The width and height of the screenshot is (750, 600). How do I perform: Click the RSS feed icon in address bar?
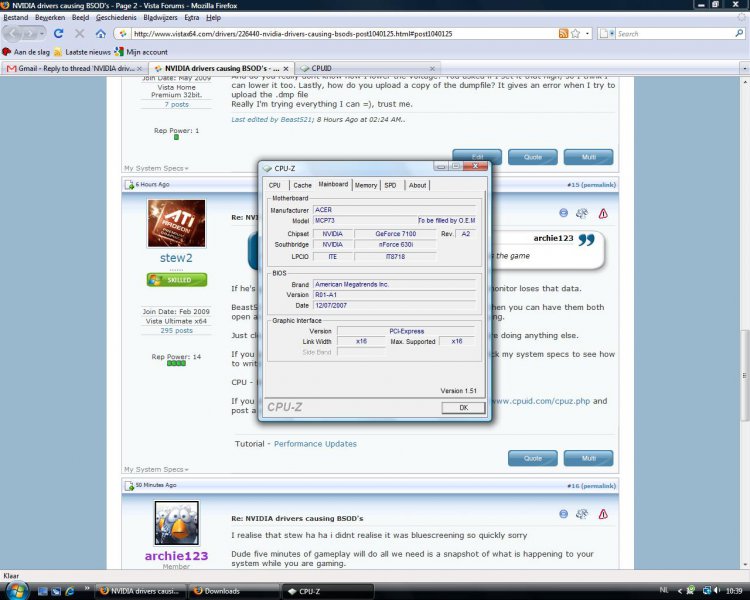(x=563, y=33)
